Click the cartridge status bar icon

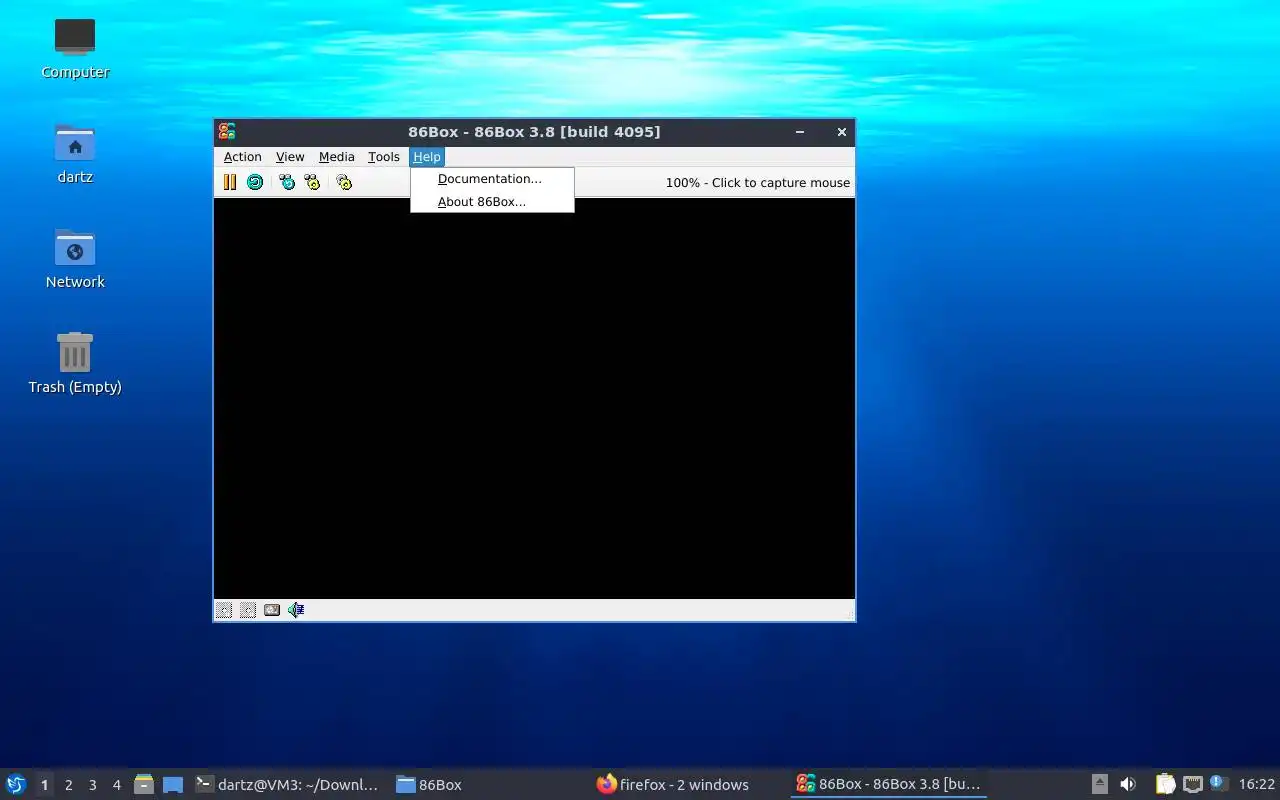[x=272, y=610]
